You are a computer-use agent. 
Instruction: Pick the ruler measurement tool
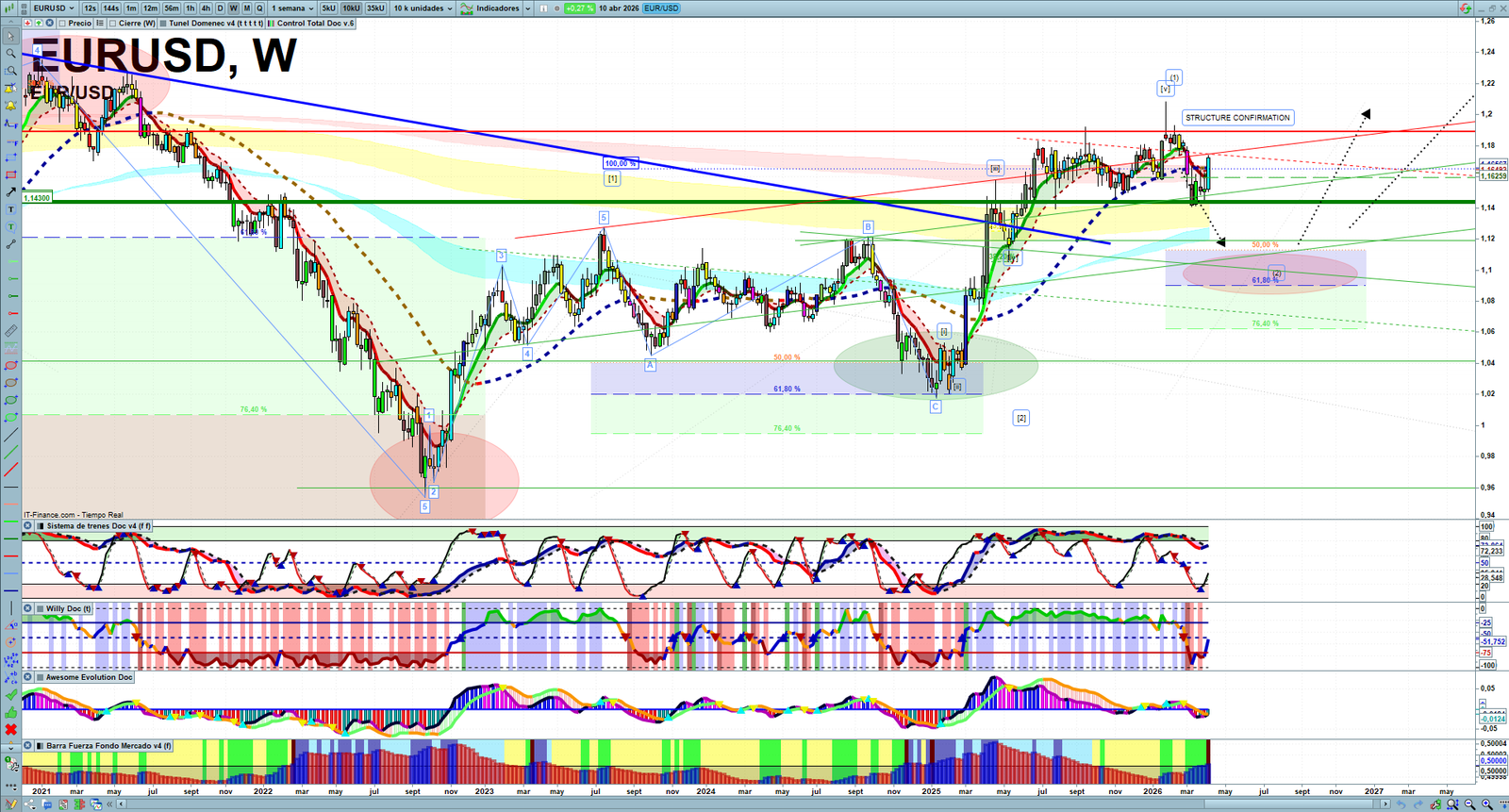(x=10, y=331)
